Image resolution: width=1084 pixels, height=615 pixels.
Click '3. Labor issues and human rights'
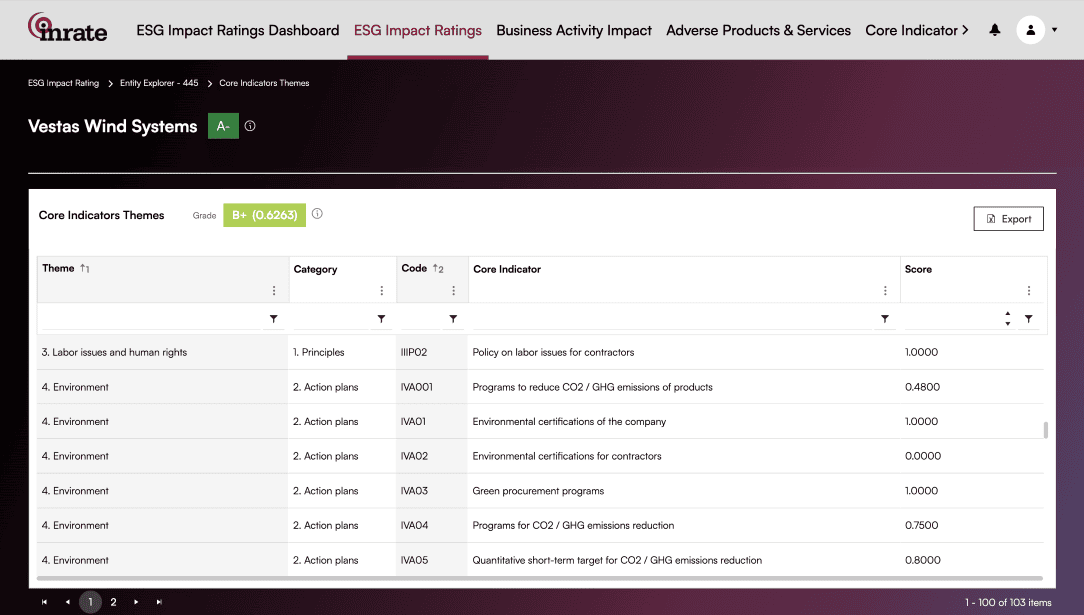[x=114, y=352]
